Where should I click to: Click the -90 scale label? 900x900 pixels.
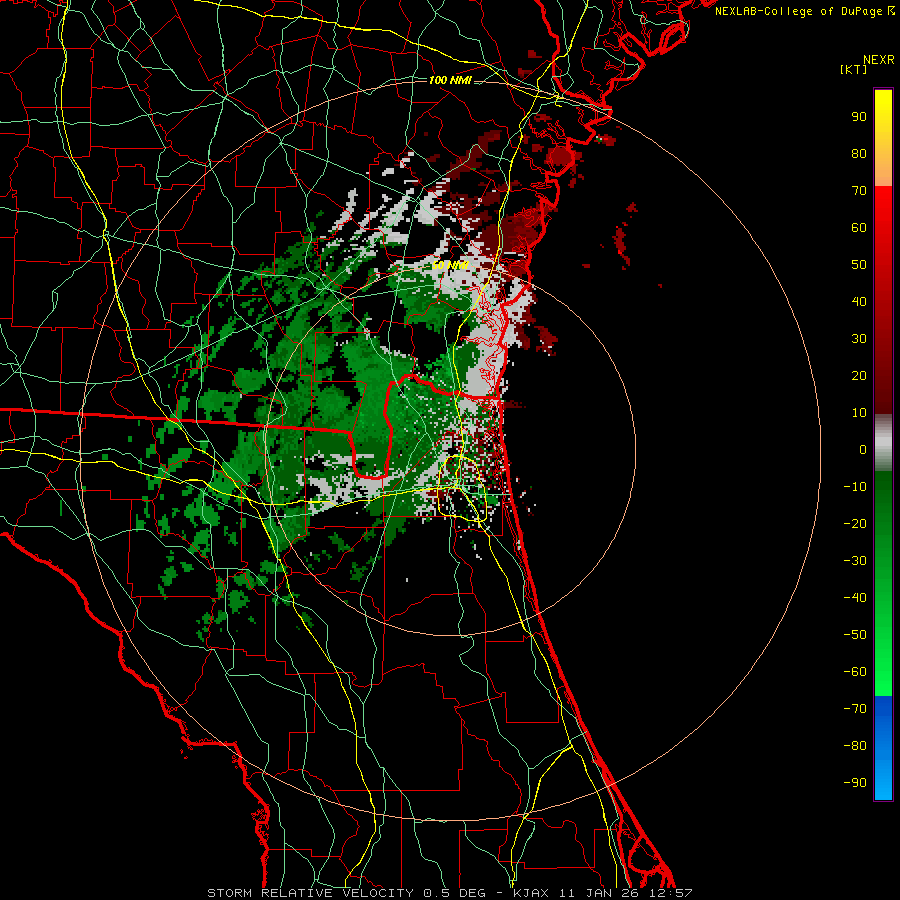(x=855, y=783)
